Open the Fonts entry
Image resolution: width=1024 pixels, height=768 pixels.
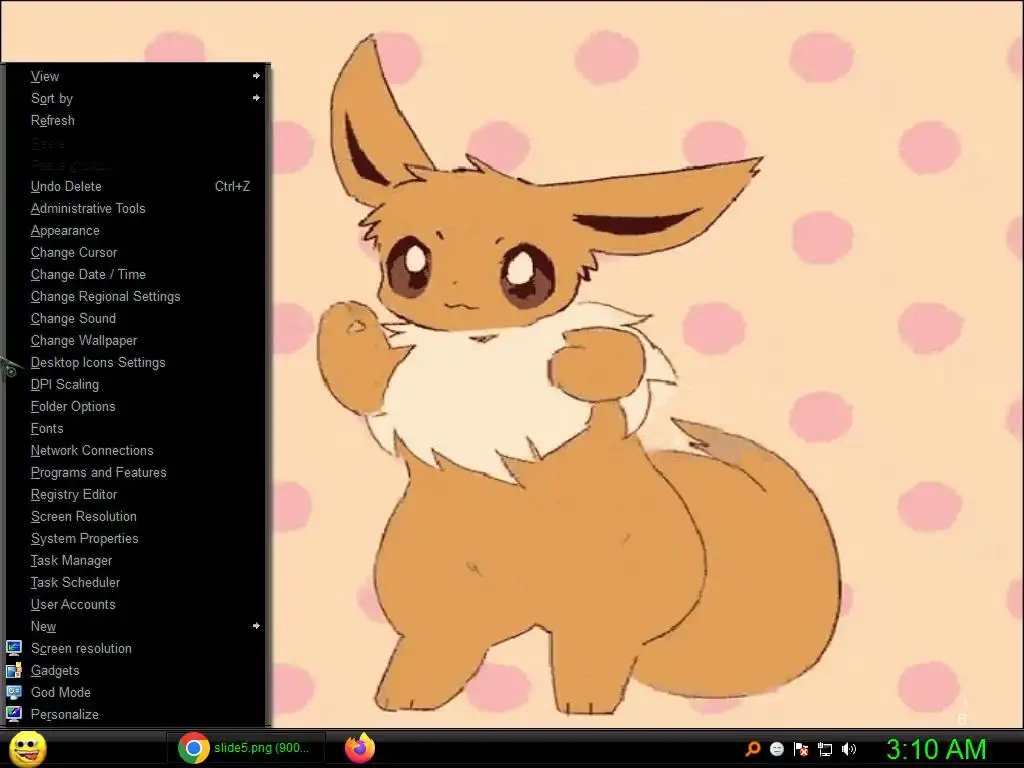(136, 428)
